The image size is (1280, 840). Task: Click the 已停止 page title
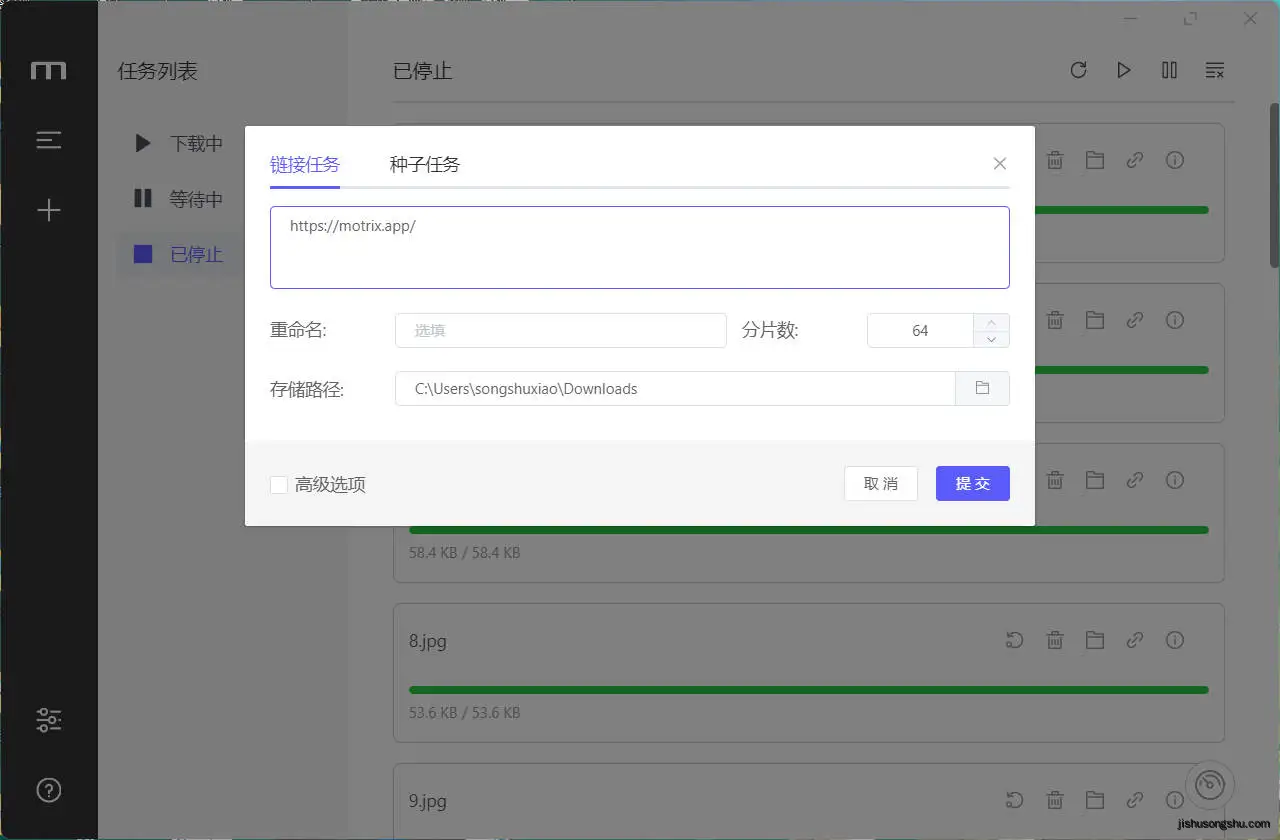point(423,71)
